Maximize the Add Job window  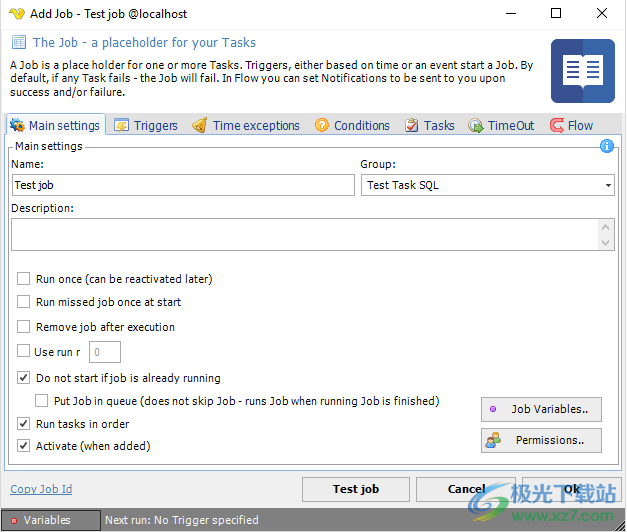[556, 13]
